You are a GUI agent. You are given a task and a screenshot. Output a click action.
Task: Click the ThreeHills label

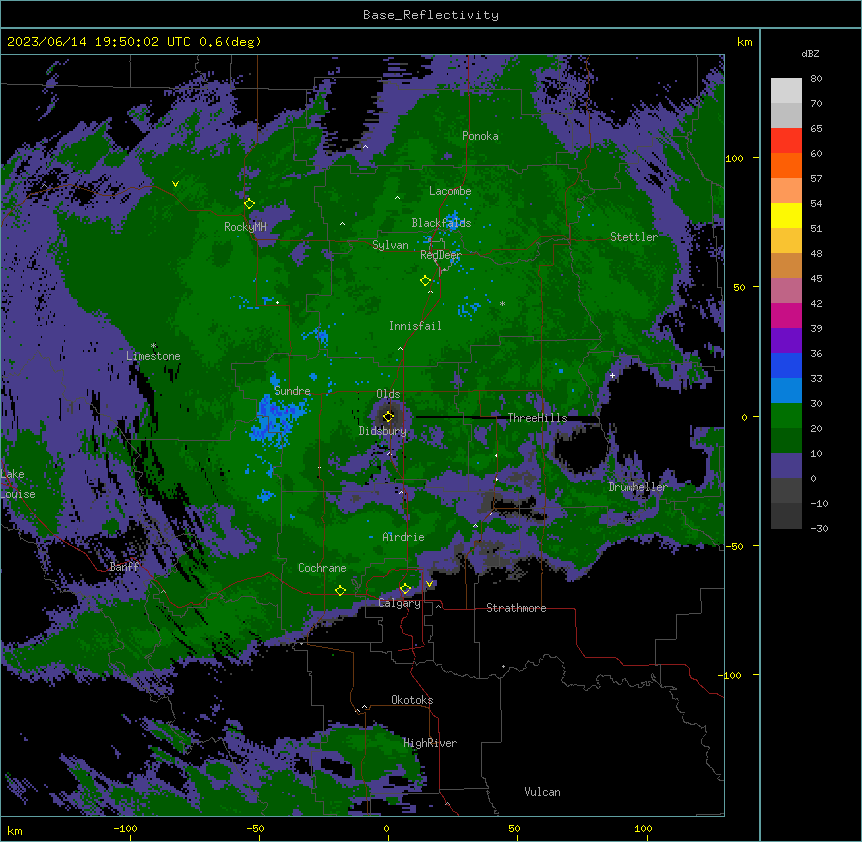(x=537, y=418)
